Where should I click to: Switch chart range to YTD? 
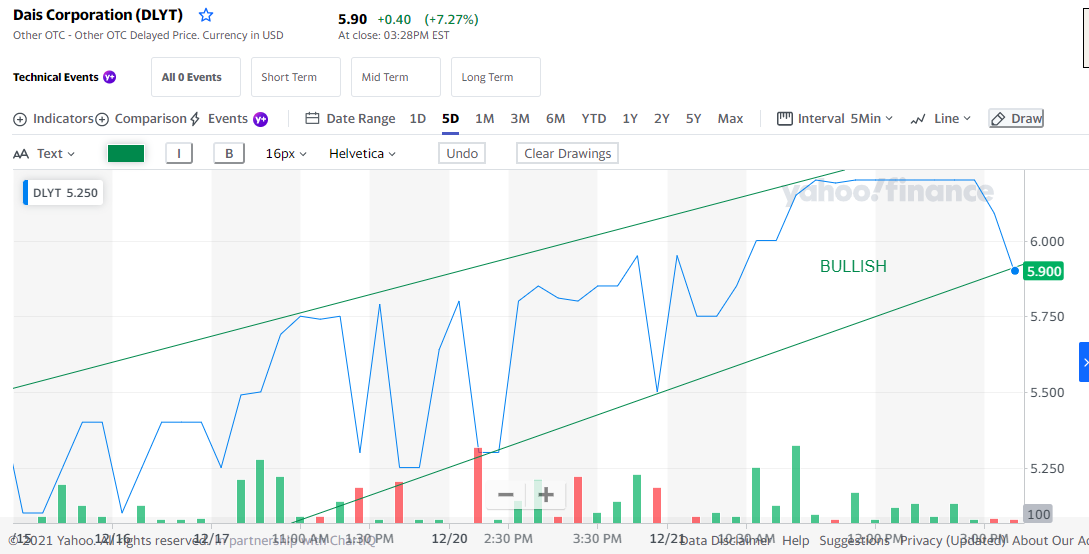[594, 119]
